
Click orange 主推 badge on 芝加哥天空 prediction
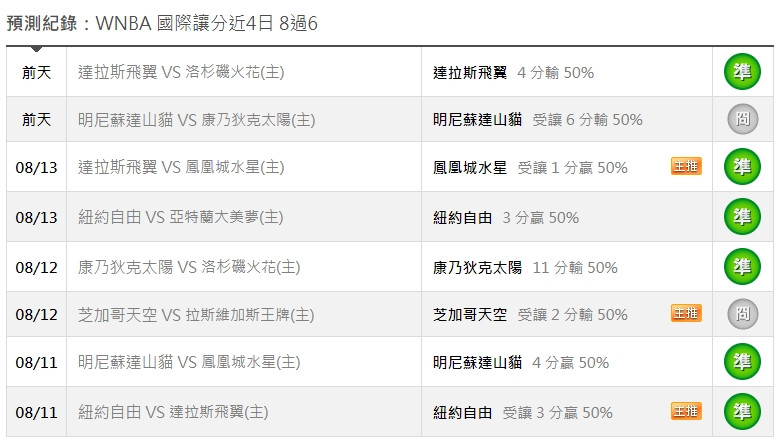tap(686, 313)
